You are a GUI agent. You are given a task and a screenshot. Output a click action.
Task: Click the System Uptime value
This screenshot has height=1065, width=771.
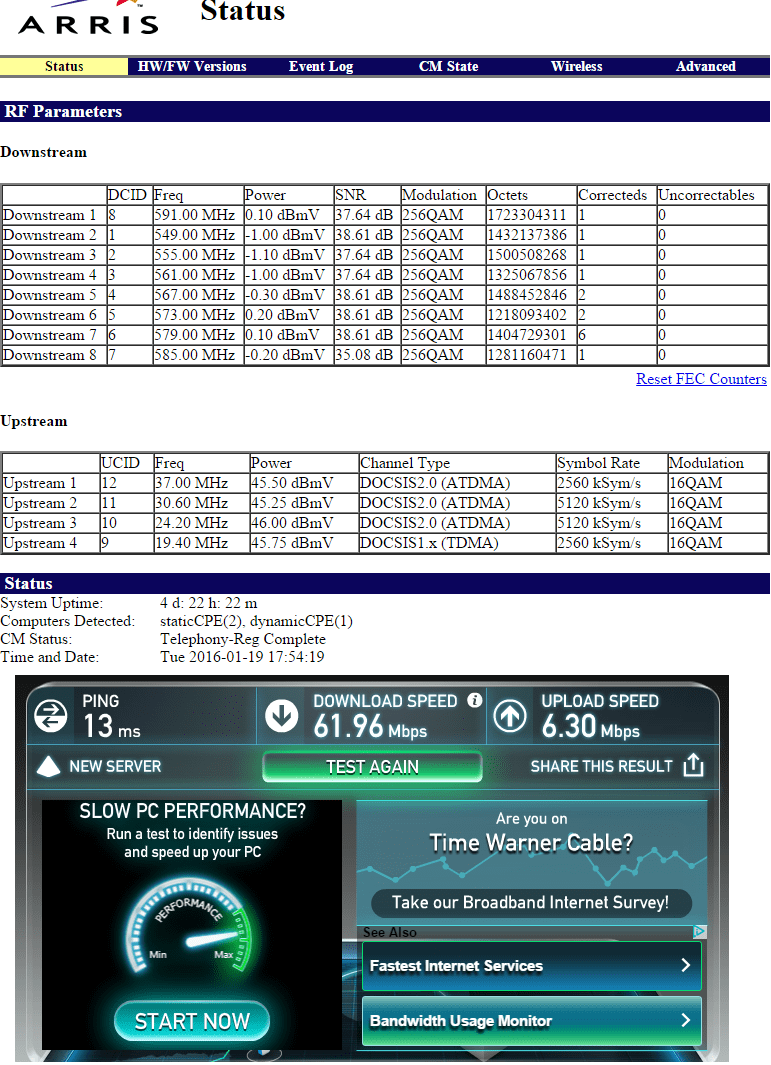tap(209, 603)
